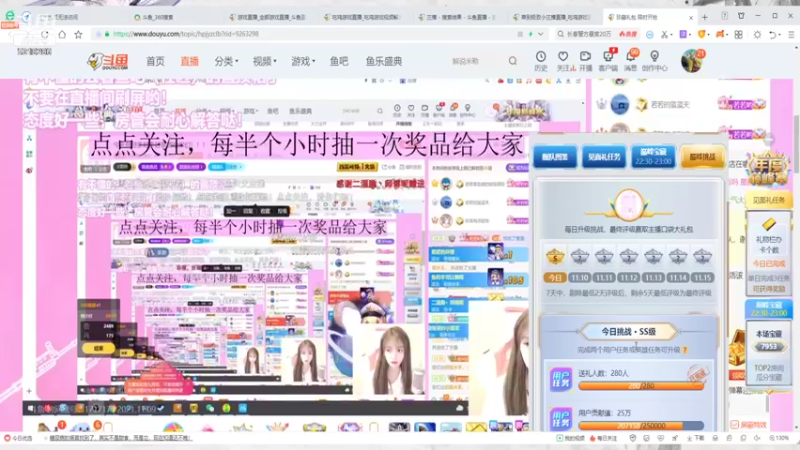Focus the browser URL address field
This screenshot has width=800, height=450.
coord(306,34)
